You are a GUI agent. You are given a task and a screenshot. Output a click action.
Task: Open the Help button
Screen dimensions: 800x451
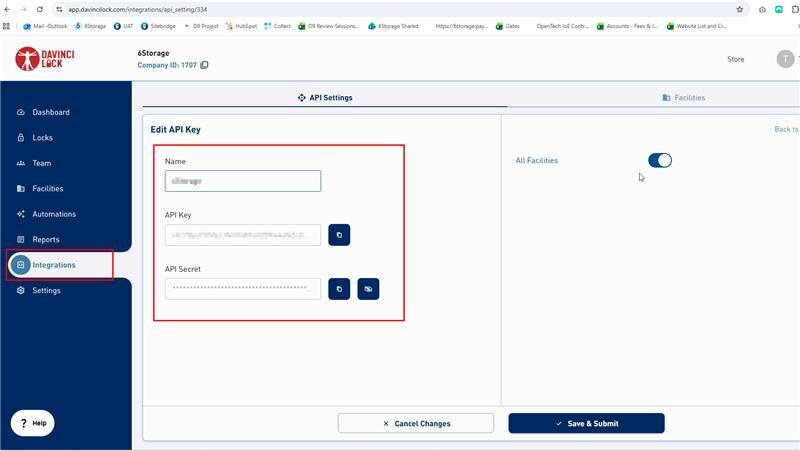pos(33,423)
